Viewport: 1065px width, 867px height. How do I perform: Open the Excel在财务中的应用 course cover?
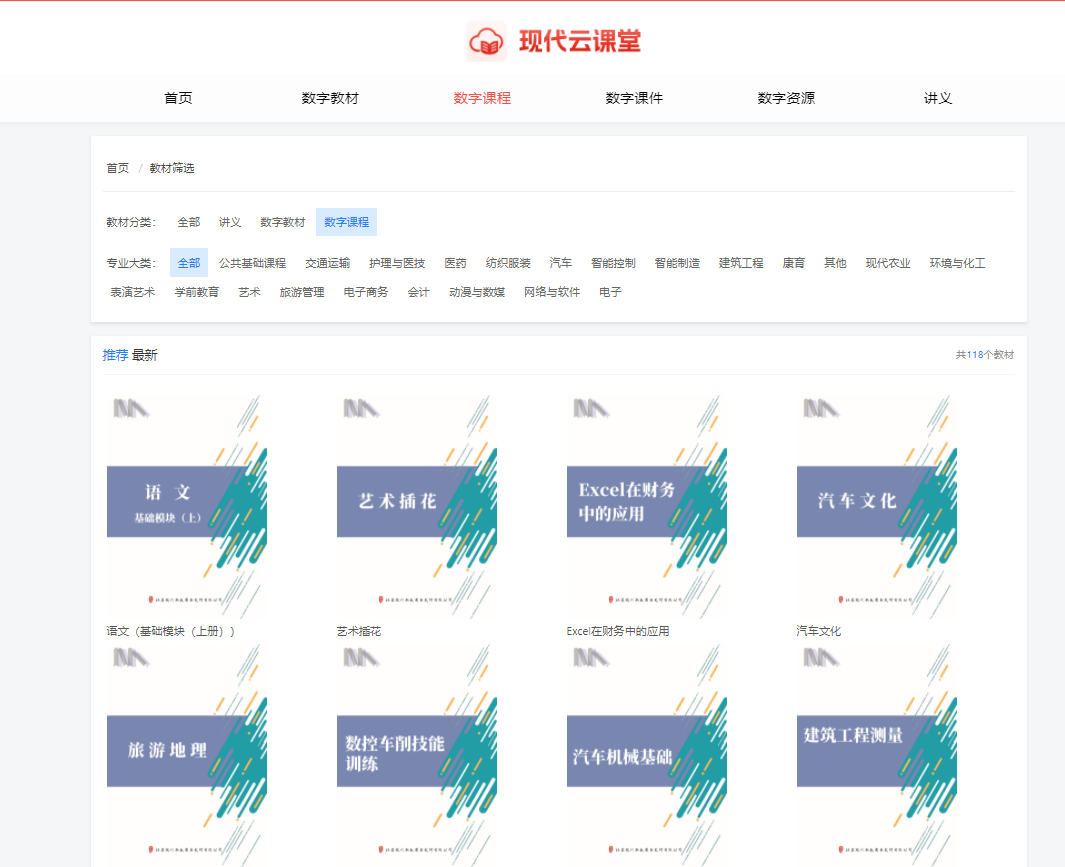click(x=647, y=505)
